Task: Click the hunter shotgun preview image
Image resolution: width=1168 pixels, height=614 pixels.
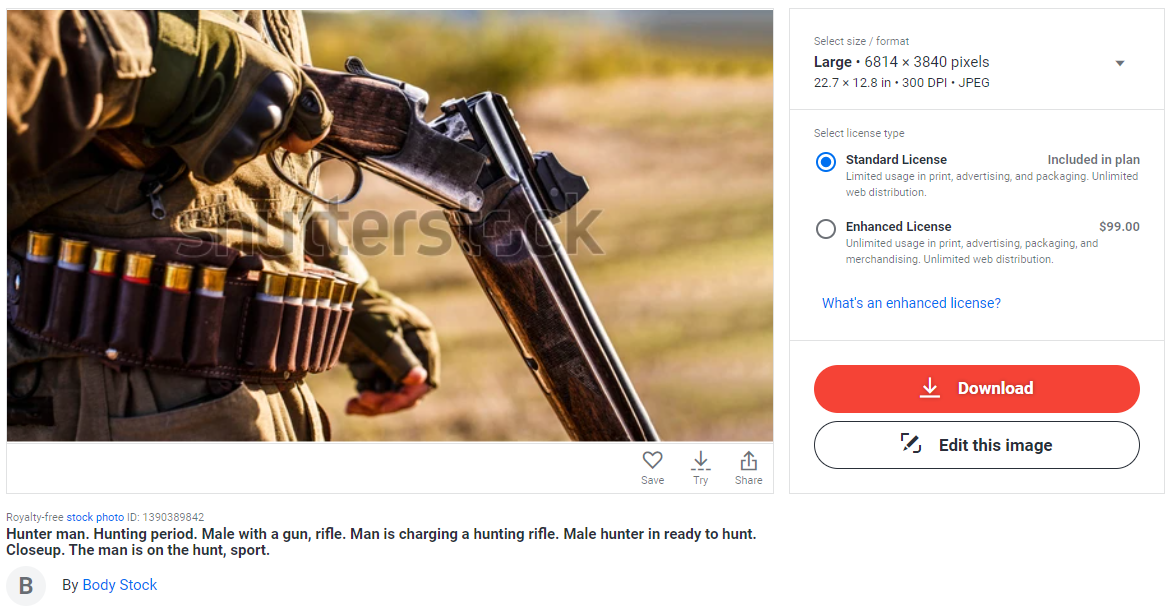Action: tap(390, 225)
